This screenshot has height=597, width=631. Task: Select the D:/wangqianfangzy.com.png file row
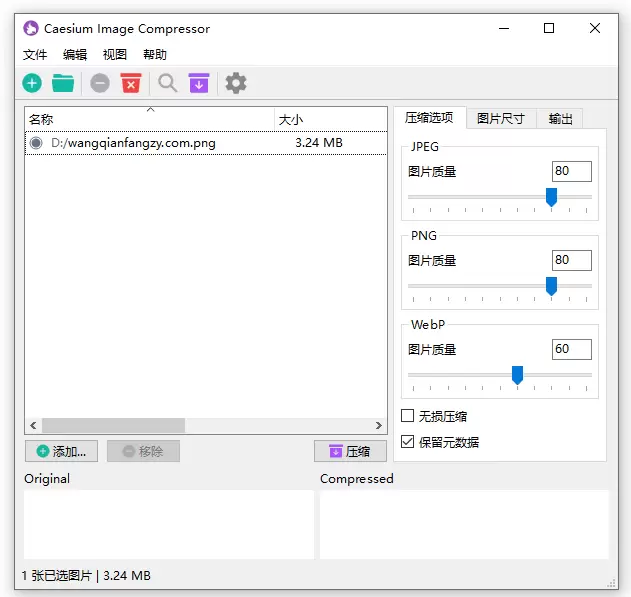click(x=206, y=143)
